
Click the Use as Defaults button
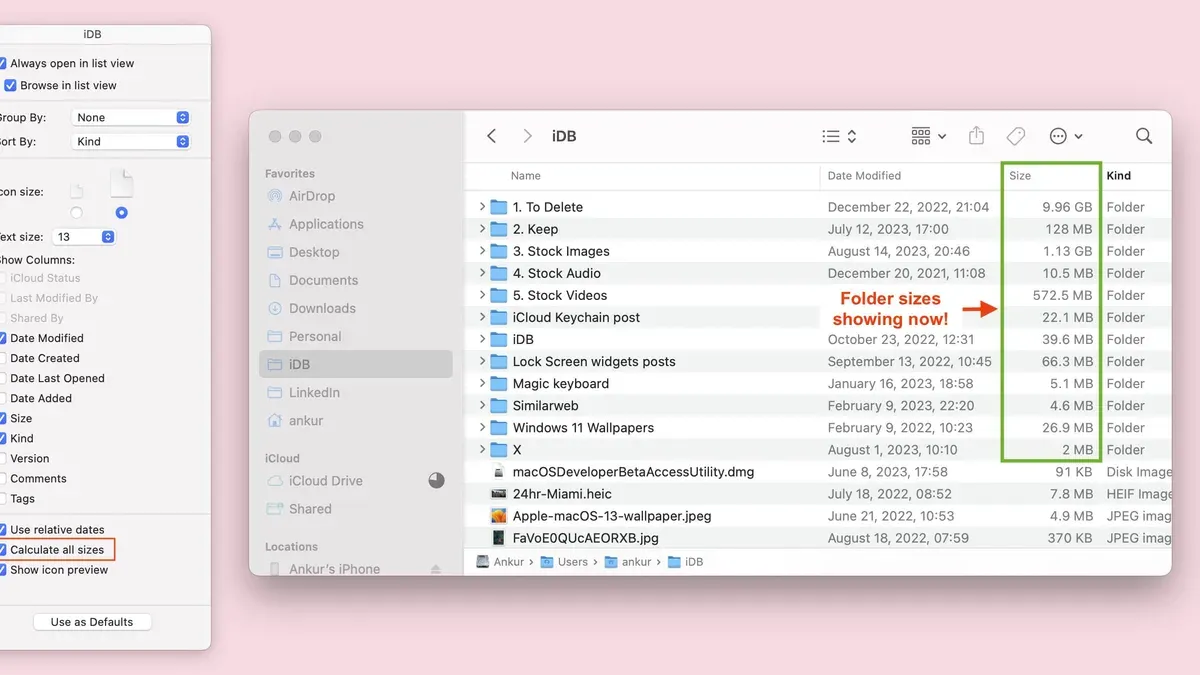(x=91, y=622)
